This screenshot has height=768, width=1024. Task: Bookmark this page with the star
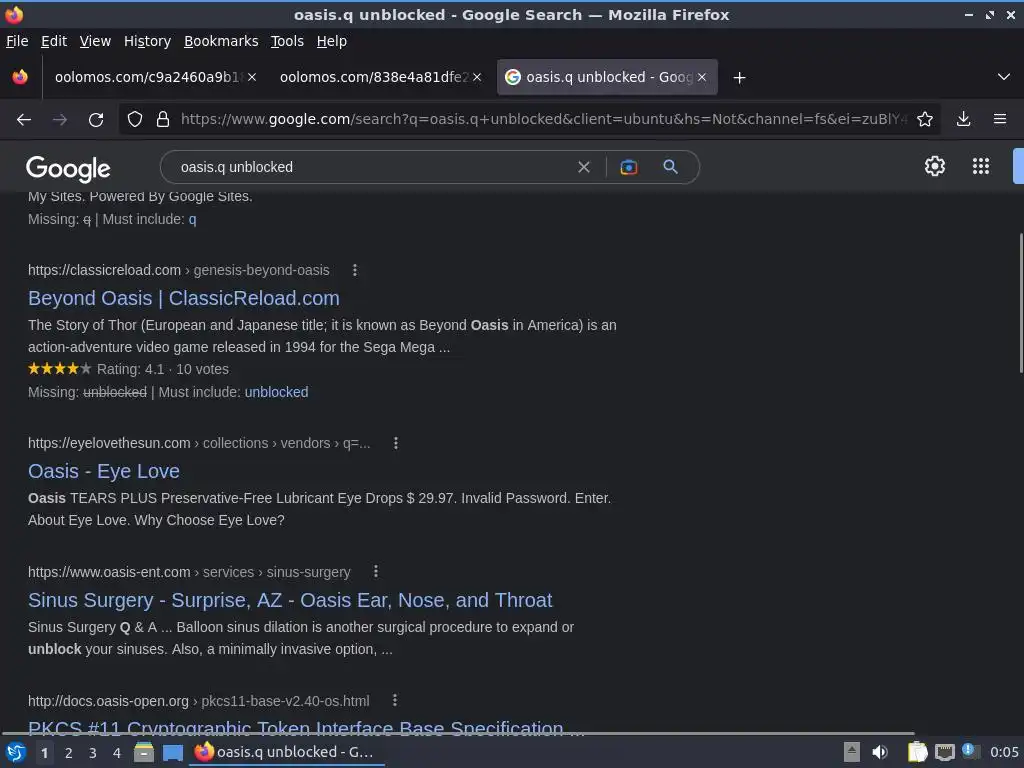click(x=925, y=119)
